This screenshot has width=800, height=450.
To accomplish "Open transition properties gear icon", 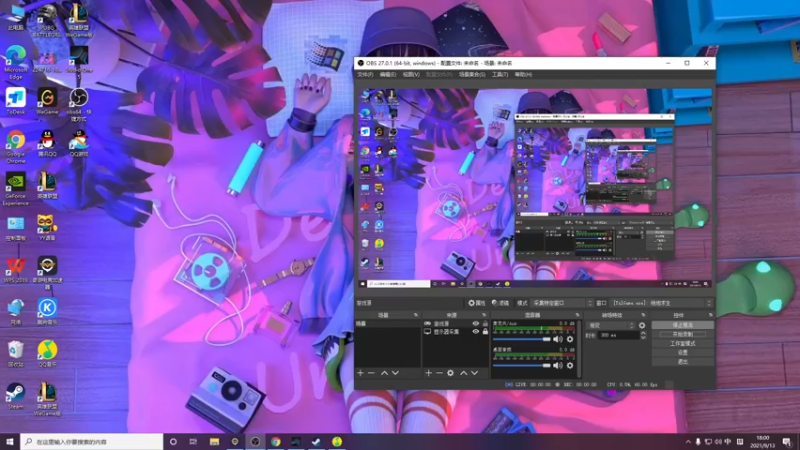I will [x=642, y=326].
